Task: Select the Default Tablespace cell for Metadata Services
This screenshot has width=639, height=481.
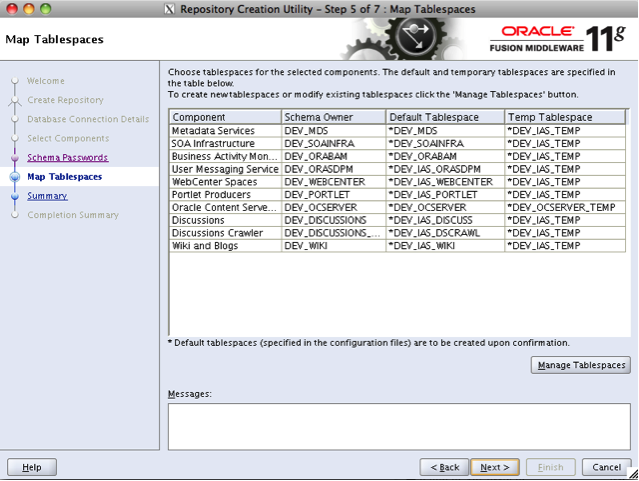Action: (444, 131)
